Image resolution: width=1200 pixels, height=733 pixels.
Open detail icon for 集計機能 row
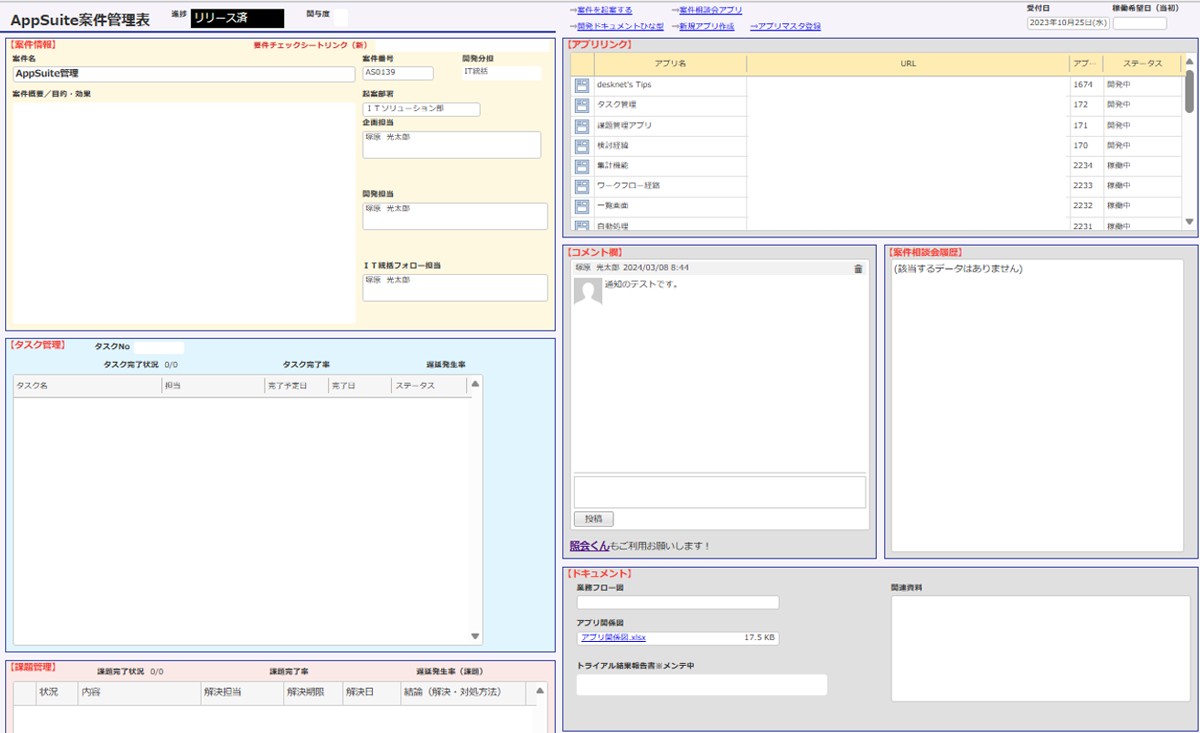pyautogui.click(x=582, y=166)
